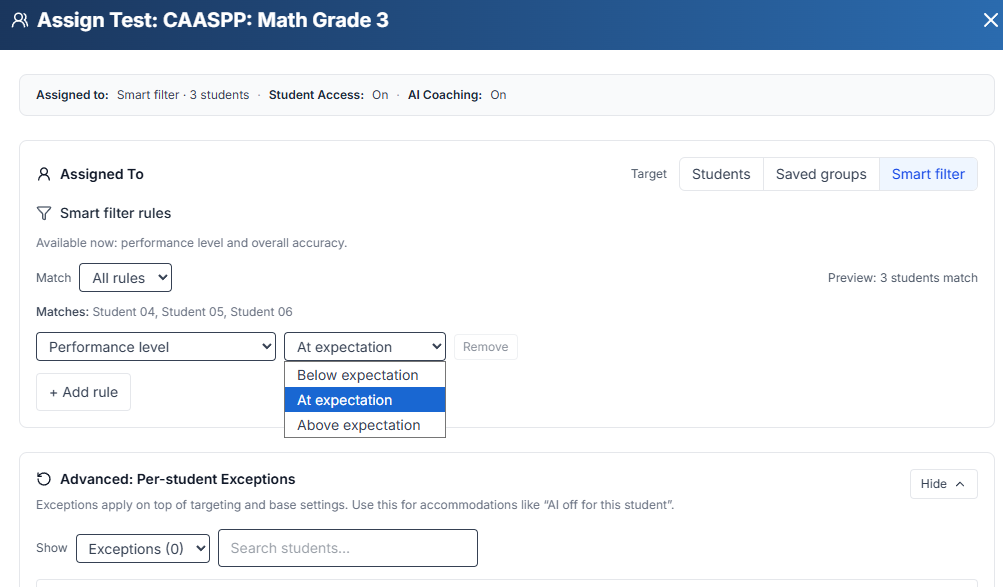The width and height of the screenshot is (1003, 587).
Task: Click the people icon beside Assign Test title
Action: [19, 20]
